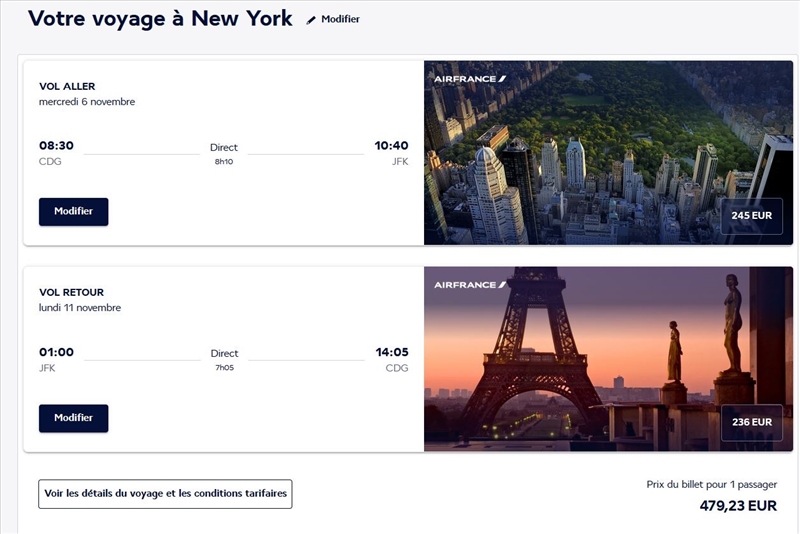The height and width of the screenshot is (534, 800).
Task: Select the 245 EUR outbound price badge
Action: pyautogui.click(x=752, y=216)
